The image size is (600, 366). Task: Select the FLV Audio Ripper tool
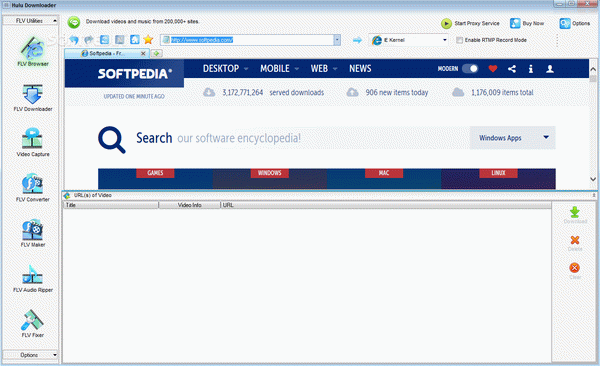click(33, 278)
